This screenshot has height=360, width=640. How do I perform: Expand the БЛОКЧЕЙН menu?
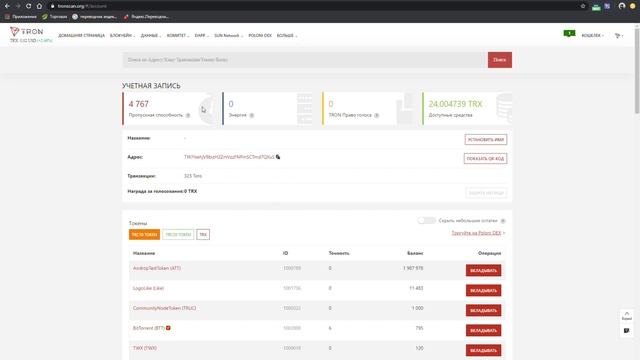[122, 36]
